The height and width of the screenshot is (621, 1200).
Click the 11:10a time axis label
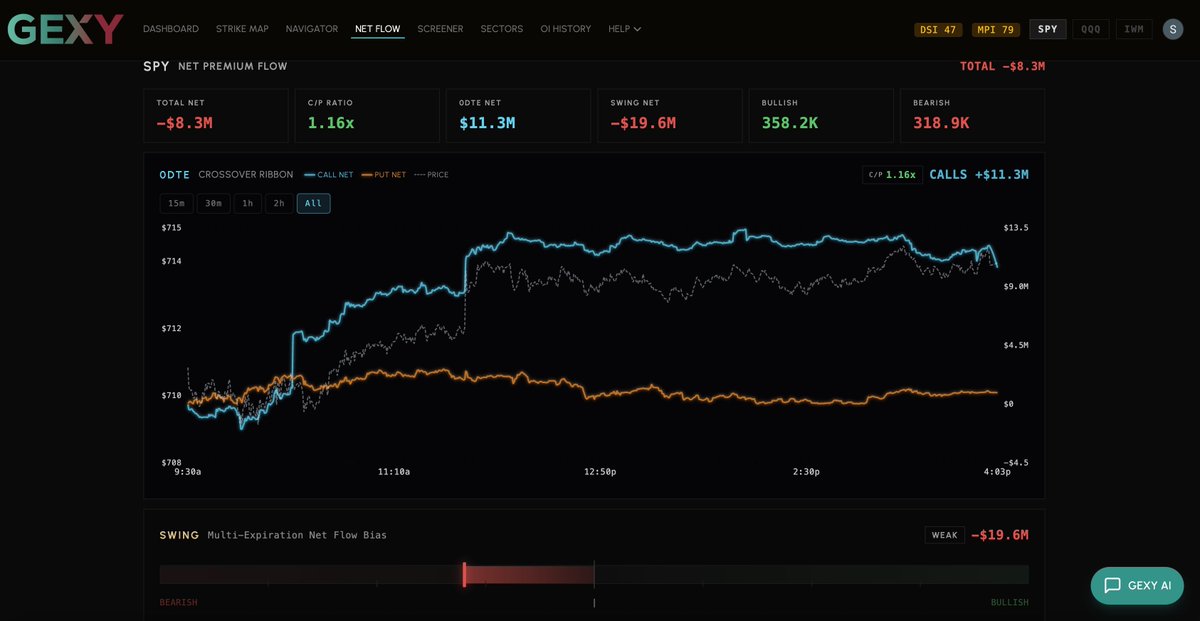394,471
